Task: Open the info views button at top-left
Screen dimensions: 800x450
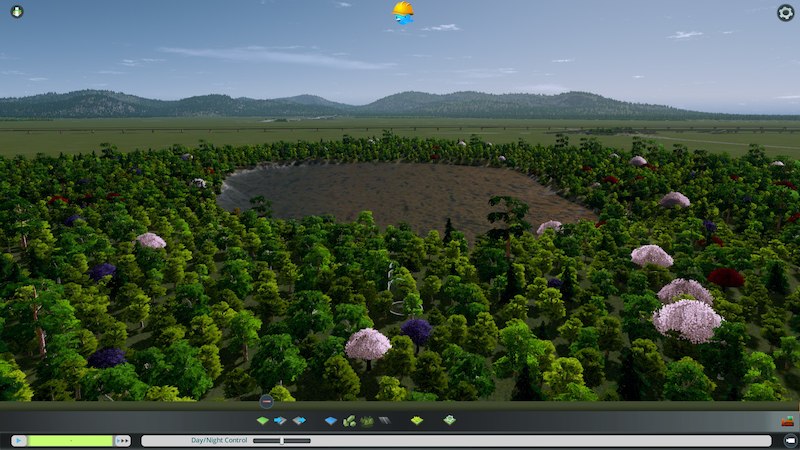Action: point(16,12)
